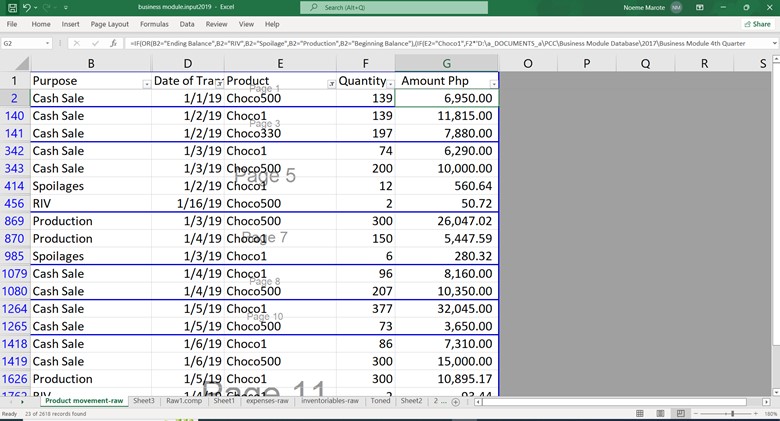Open the Toned sheet tab
Viewport: 780px width, 421px height.
pos(380,401)
